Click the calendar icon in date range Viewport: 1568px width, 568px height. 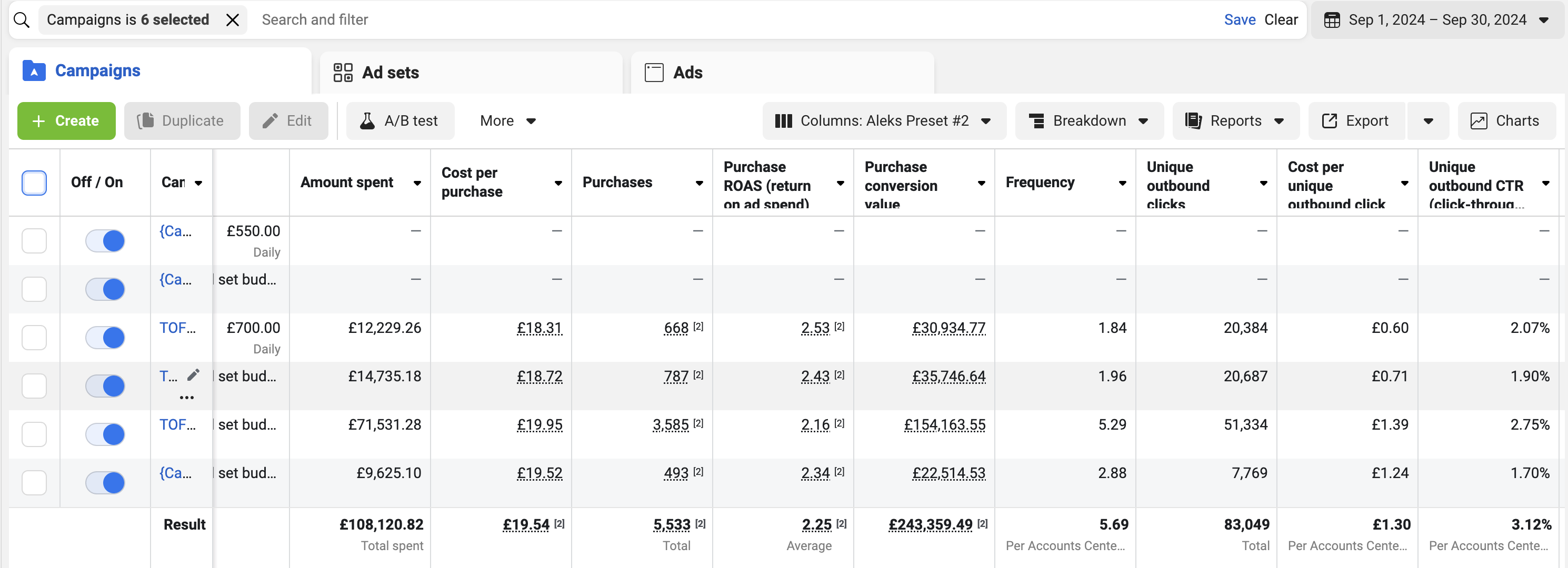click(1332, 20)
